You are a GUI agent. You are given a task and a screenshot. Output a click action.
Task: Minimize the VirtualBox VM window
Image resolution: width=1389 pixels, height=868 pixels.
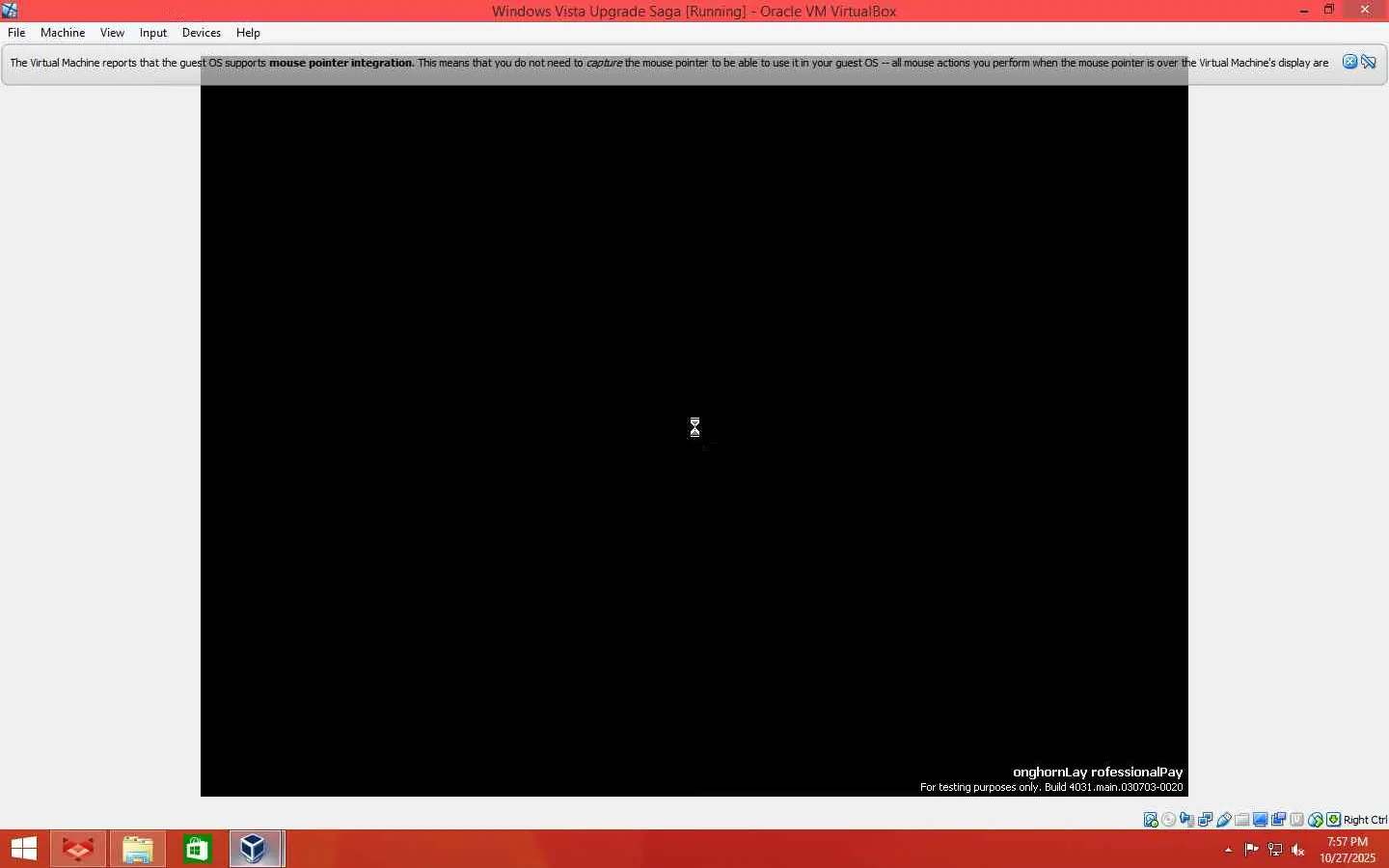tap(1304, 11)
